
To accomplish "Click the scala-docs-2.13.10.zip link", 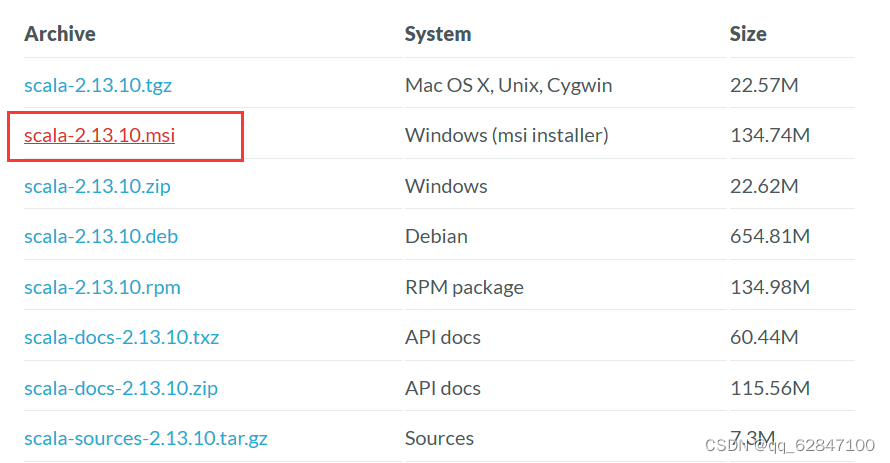I will point(121,388).
